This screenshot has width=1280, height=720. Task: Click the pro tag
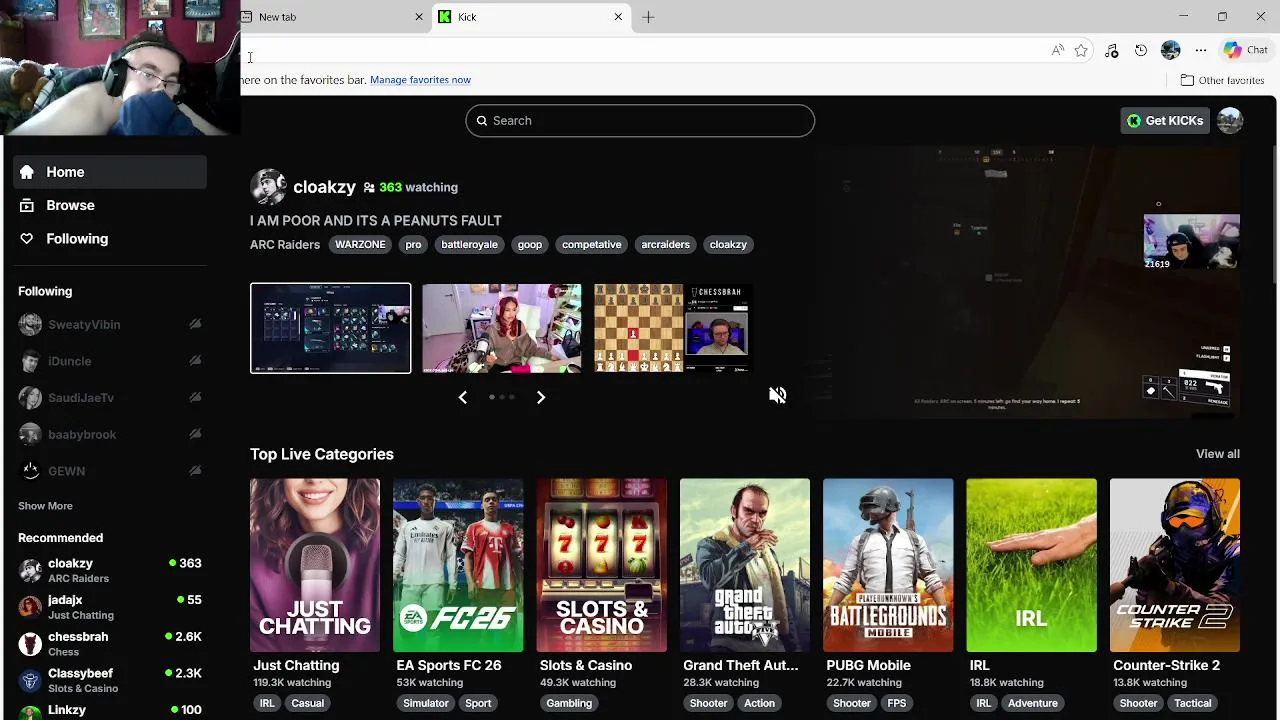pos(413,244)
